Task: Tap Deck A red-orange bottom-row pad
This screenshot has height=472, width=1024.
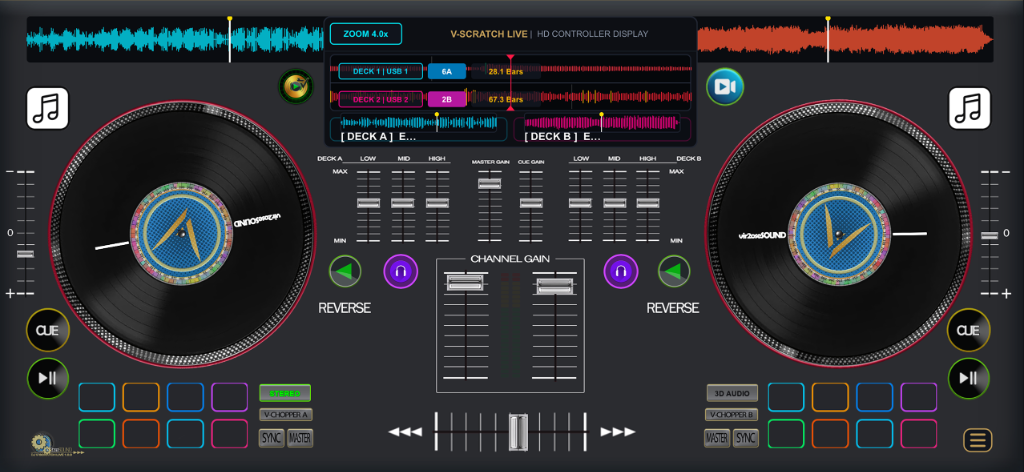Action: click(x=141, y=433)
